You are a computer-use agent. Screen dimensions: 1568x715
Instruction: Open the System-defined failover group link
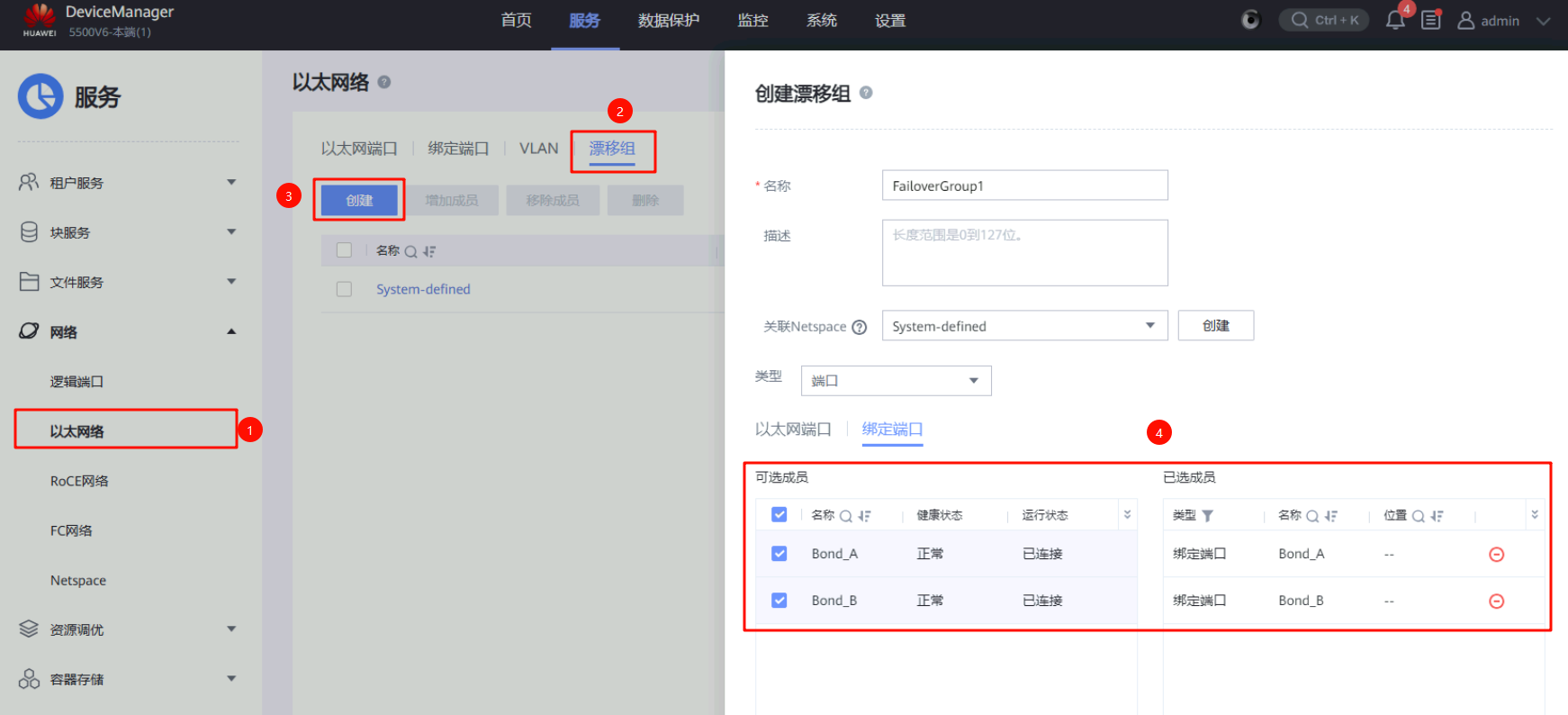[423, 289]
